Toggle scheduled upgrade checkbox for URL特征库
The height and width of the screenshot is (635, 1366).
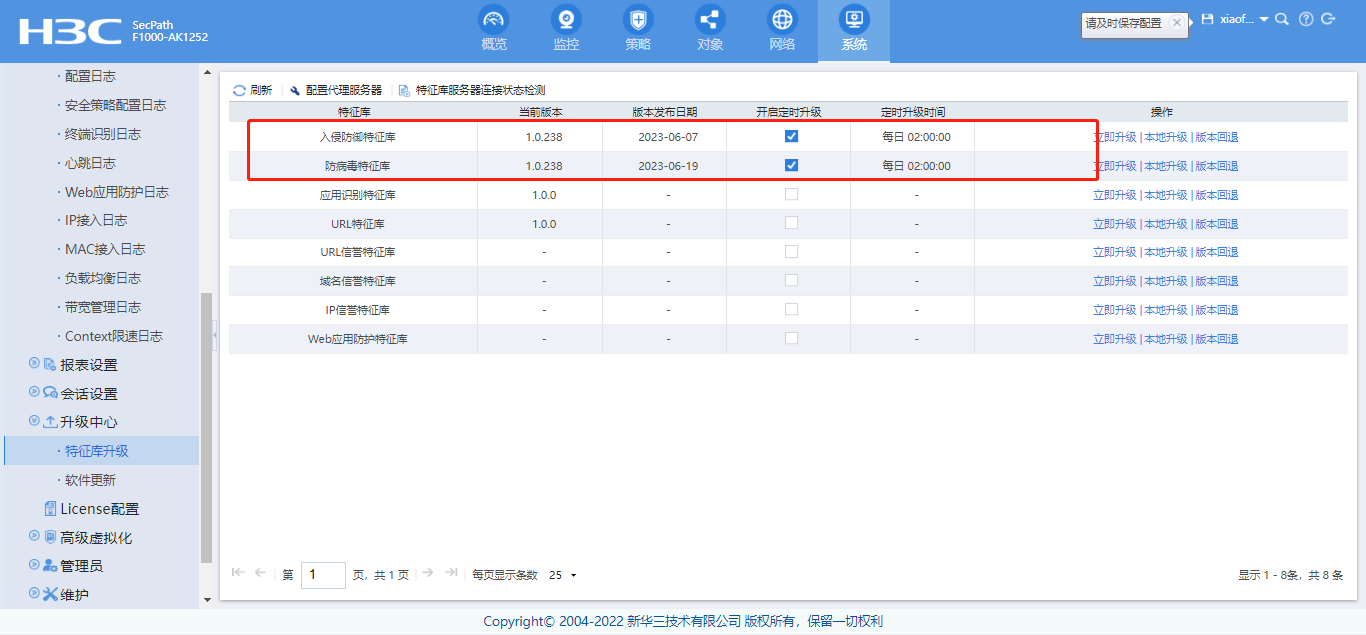point(791,223)
